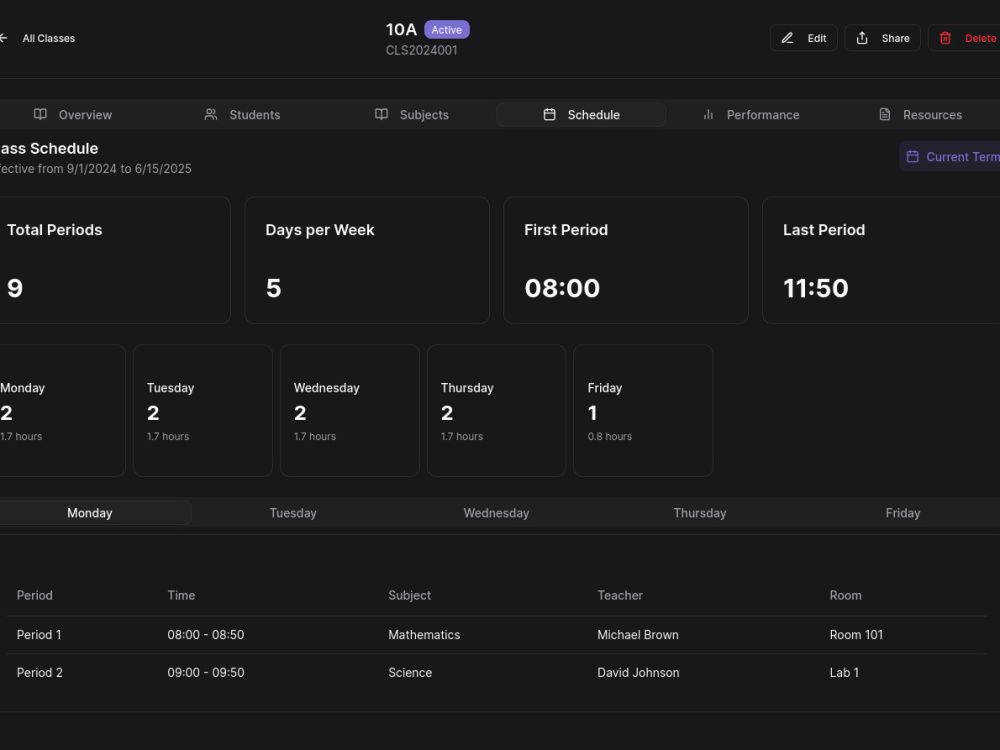
Task: Click the red trash can icon
Action: click(x=945, y=38)
